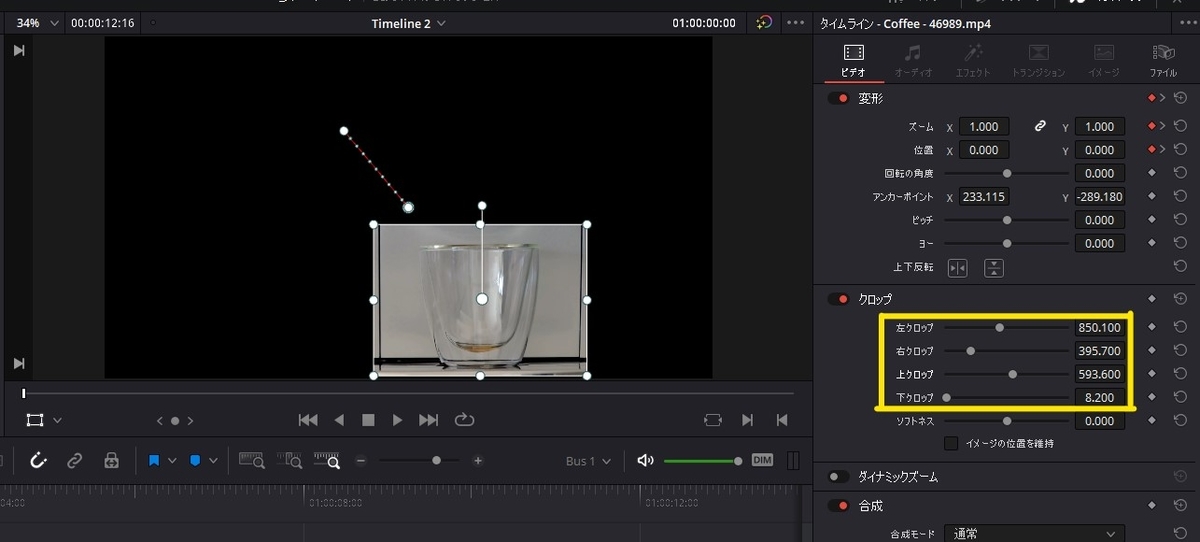Enable the ダイナミックズーム toggle

(x=838, y=477)
